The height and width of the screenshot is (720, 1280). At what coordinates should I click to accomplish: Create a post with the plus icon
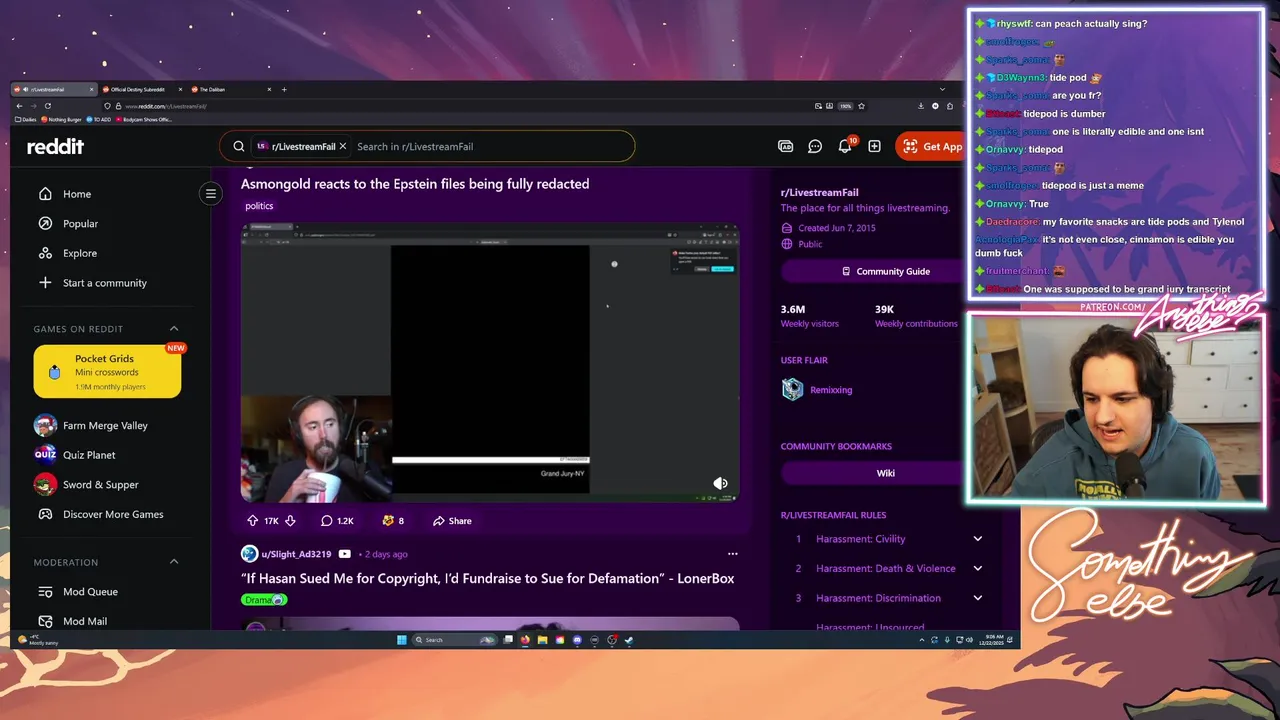[875, 146]
